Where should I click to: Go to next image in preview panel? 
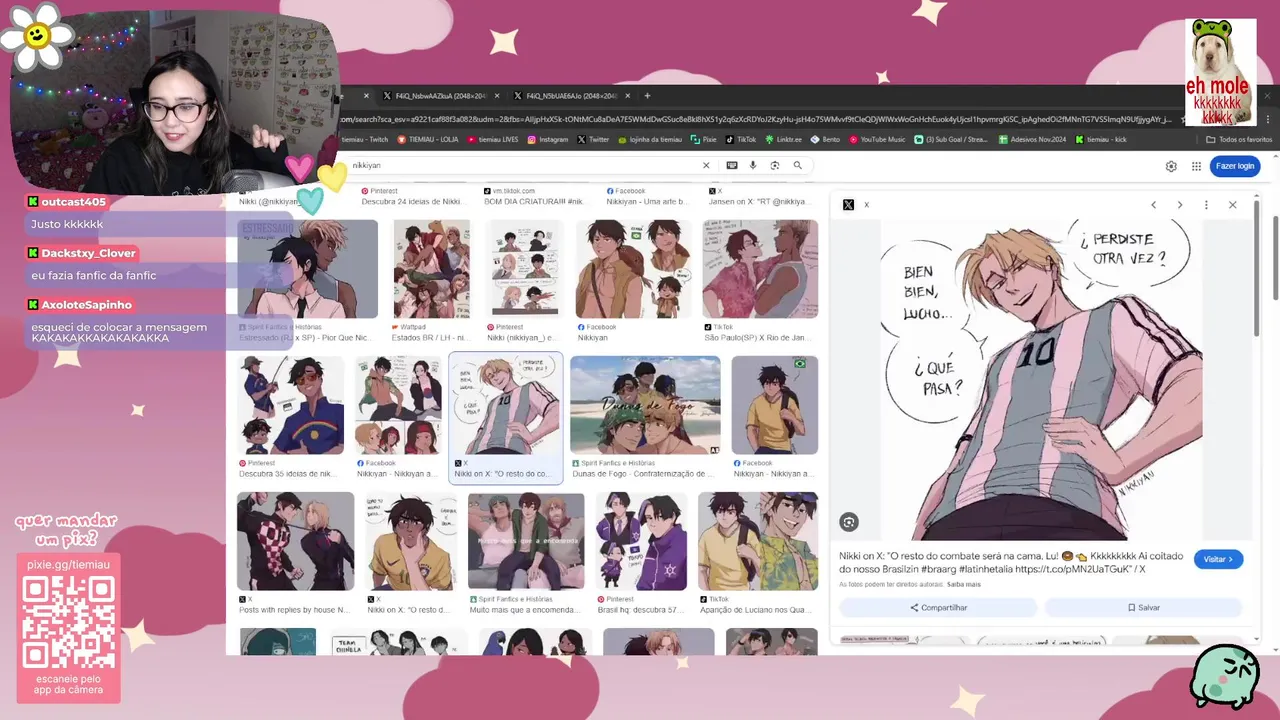(x=1179, y=205)
